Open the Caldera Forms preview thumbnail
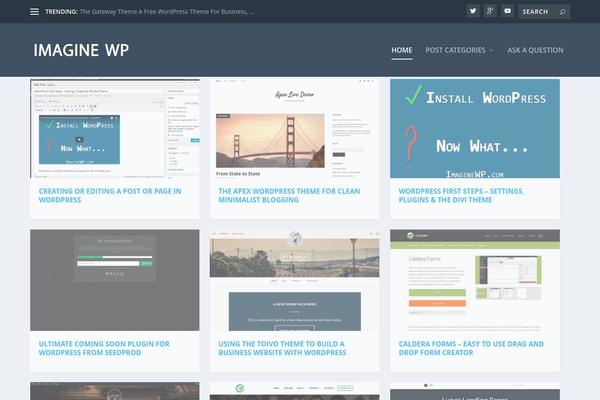 coord(475,280)
